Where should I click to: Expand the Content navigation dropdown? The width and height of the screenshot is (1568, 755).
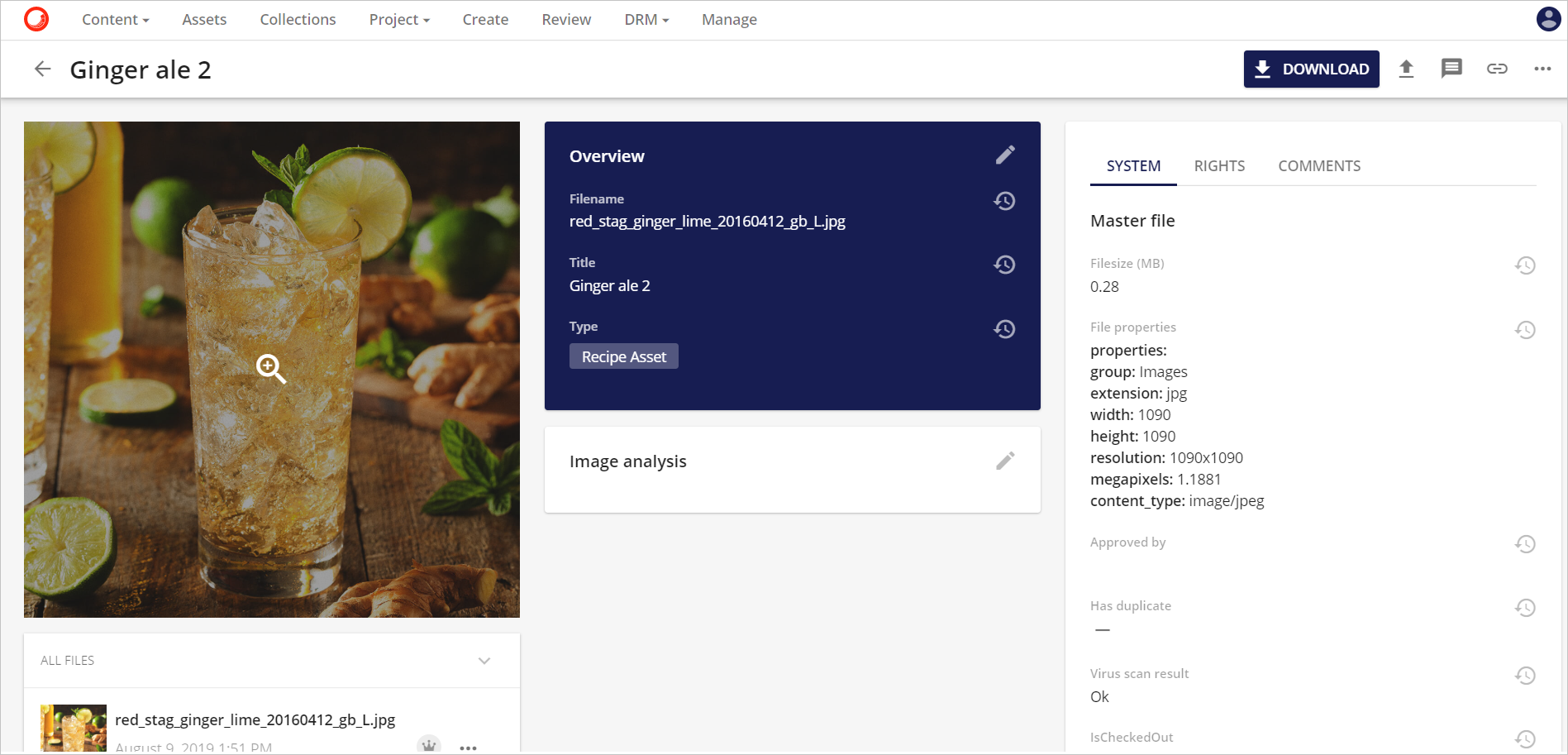coord(115,19)
